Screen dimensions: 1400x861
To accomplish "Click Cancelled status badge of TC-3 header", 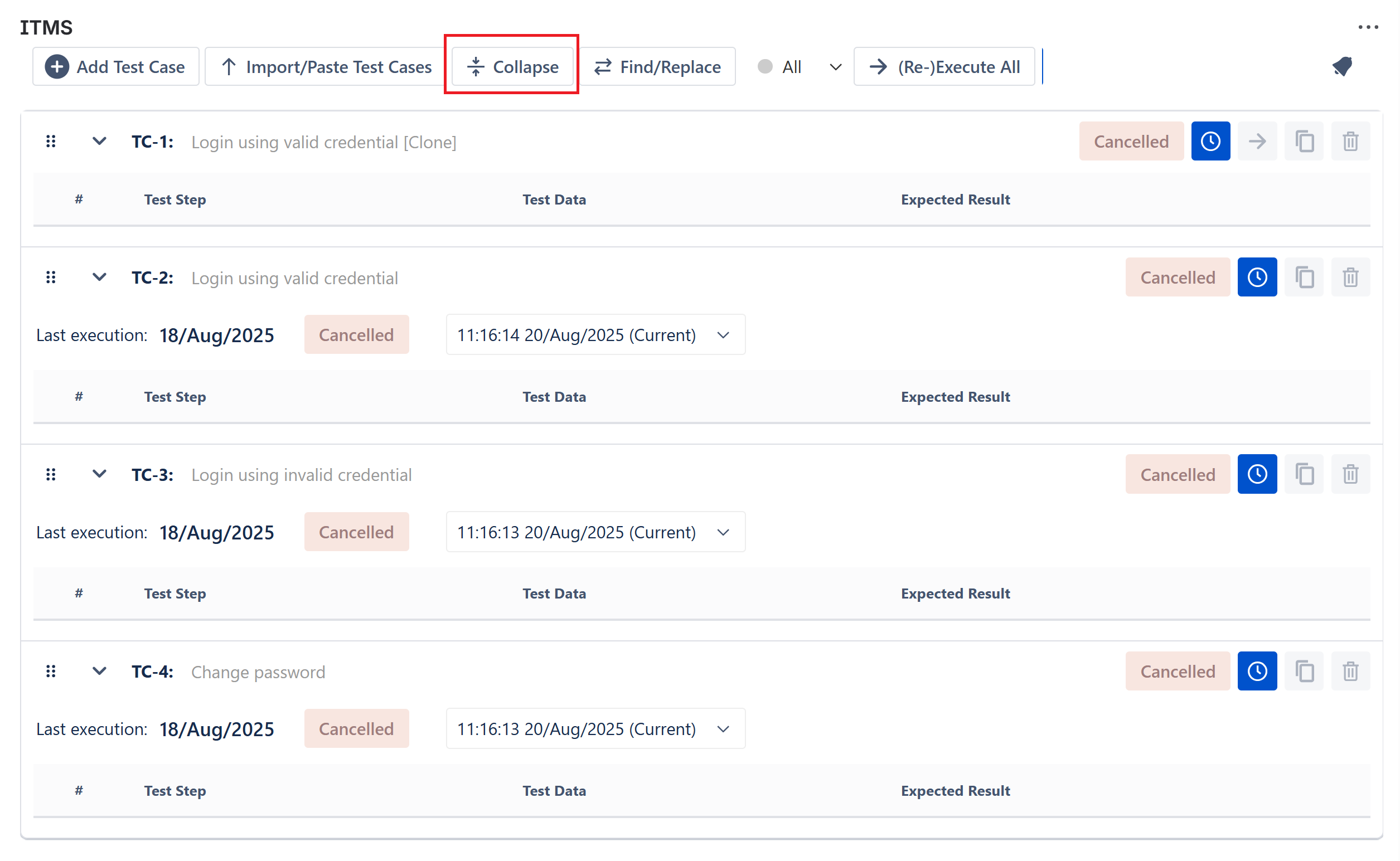I will (1177, 474).
